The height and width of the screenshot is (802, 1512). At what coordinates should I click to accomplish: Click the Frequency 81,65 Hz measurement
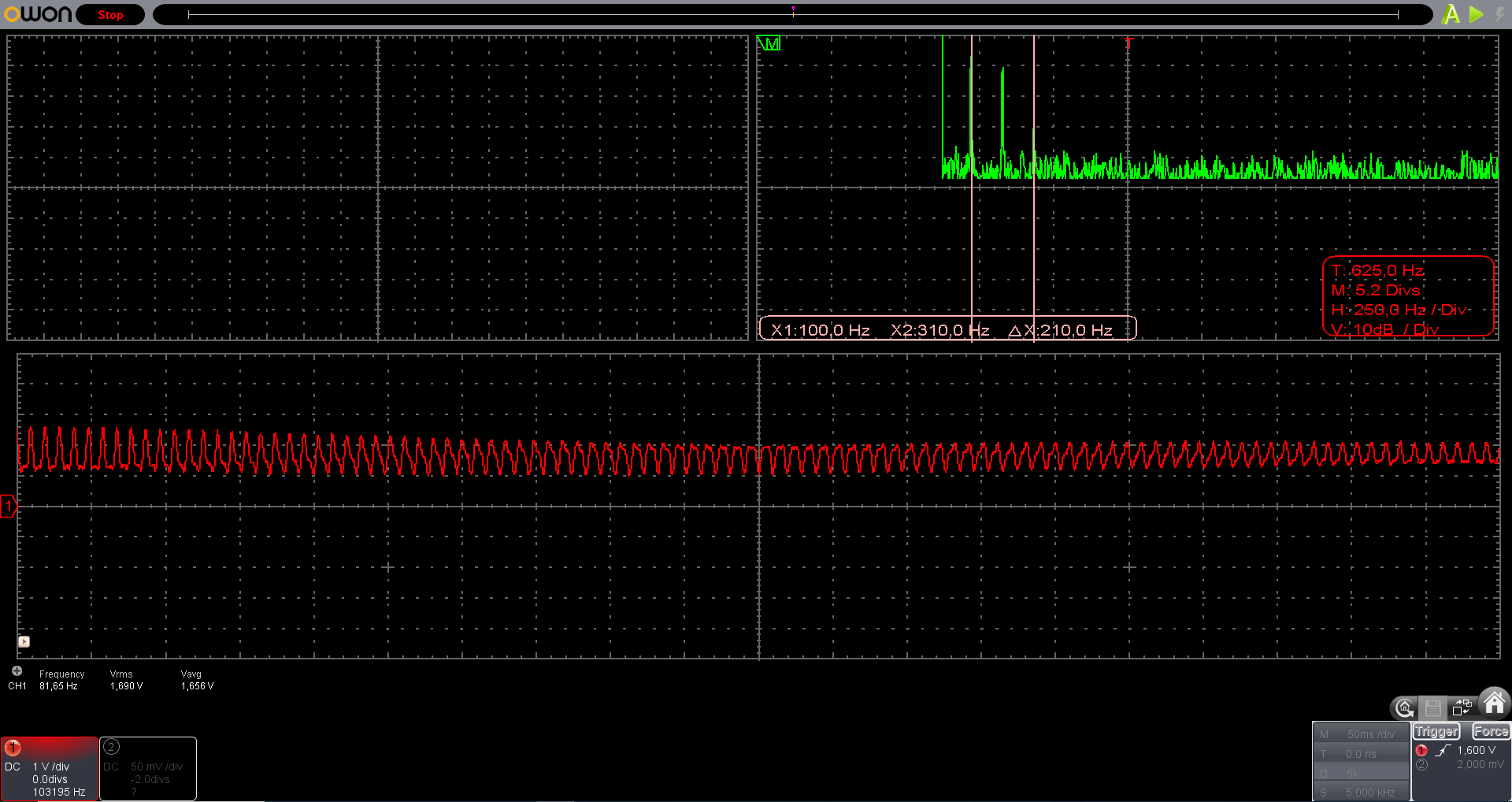(x=61, y=680)
